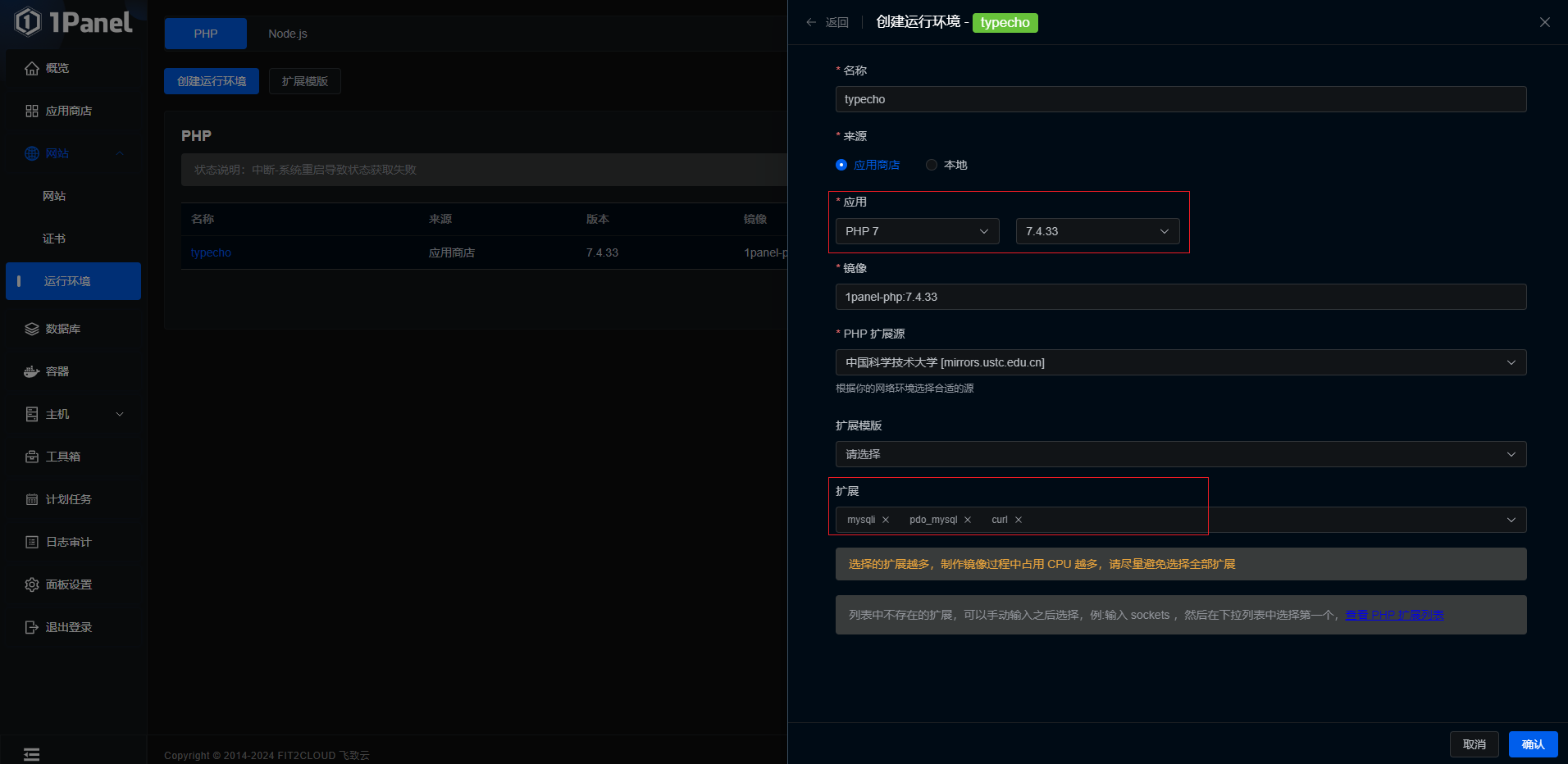Viewport: 1568px width, 764px height.
Task: Click the 创建运行环境 button
Action: click(212, 81)
